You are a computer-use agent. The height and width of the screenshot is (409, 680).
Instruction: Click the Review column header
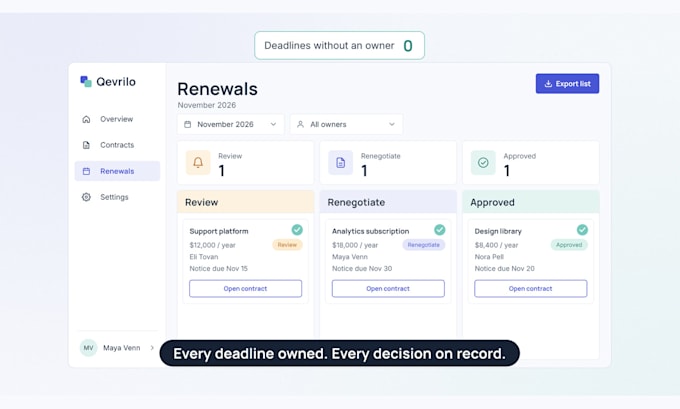click(x=245, y=202)
